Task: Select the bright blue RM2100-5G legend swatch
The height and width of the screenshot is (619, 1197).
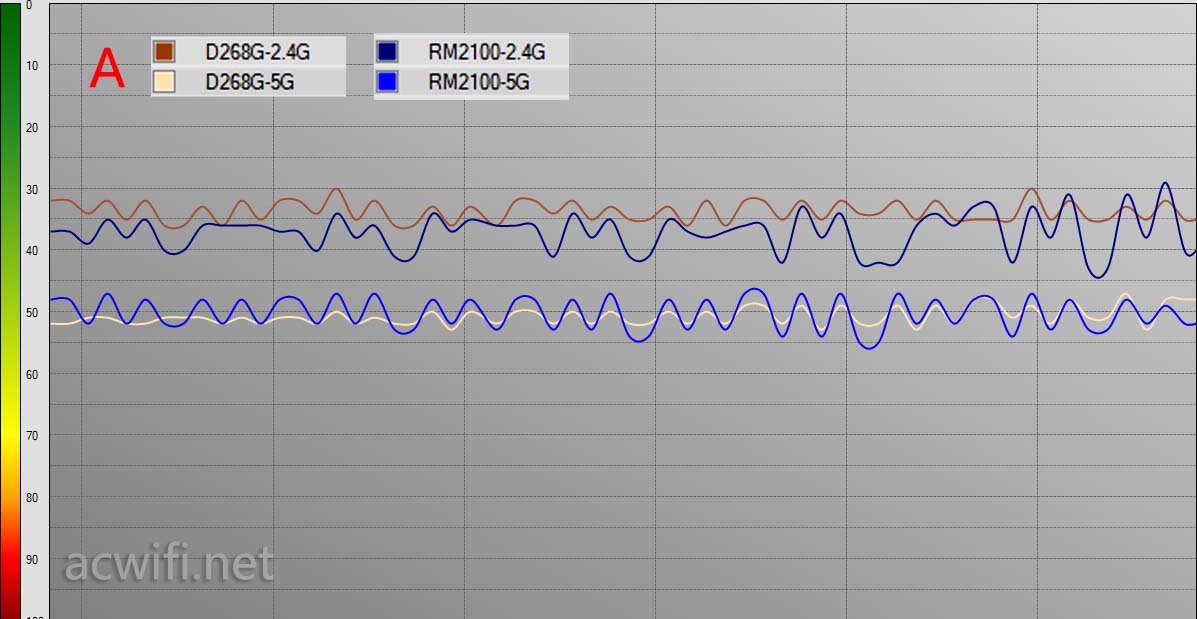Action: tap(388, 83)
